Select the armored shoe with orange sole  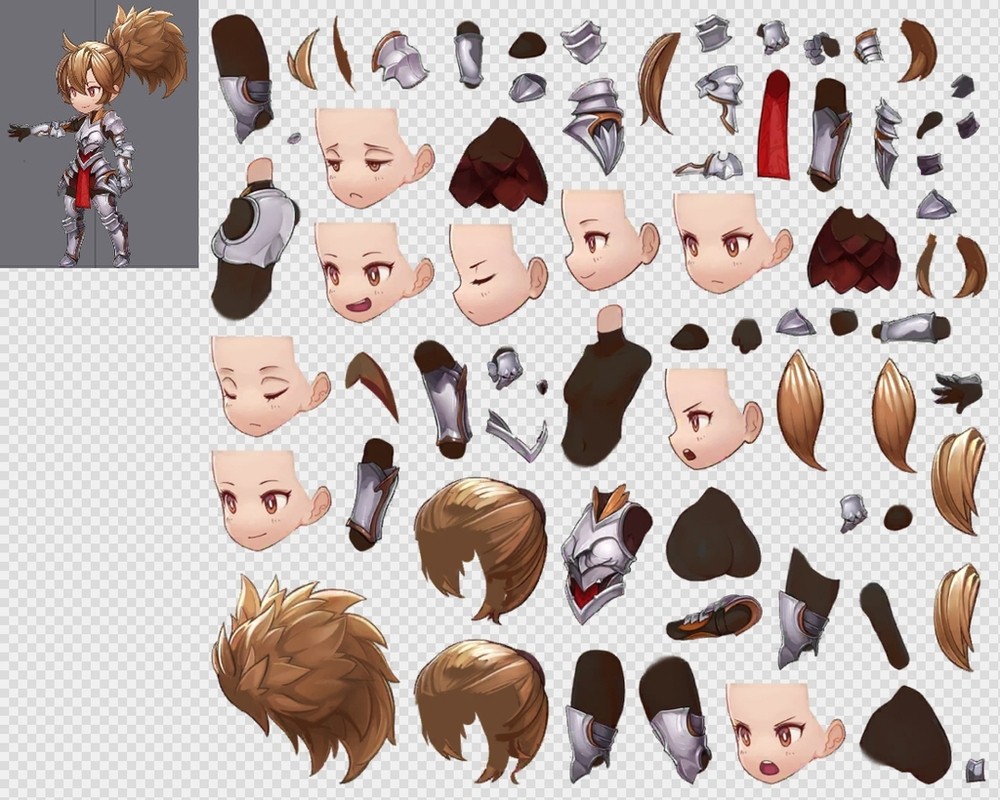click(714, 617)
